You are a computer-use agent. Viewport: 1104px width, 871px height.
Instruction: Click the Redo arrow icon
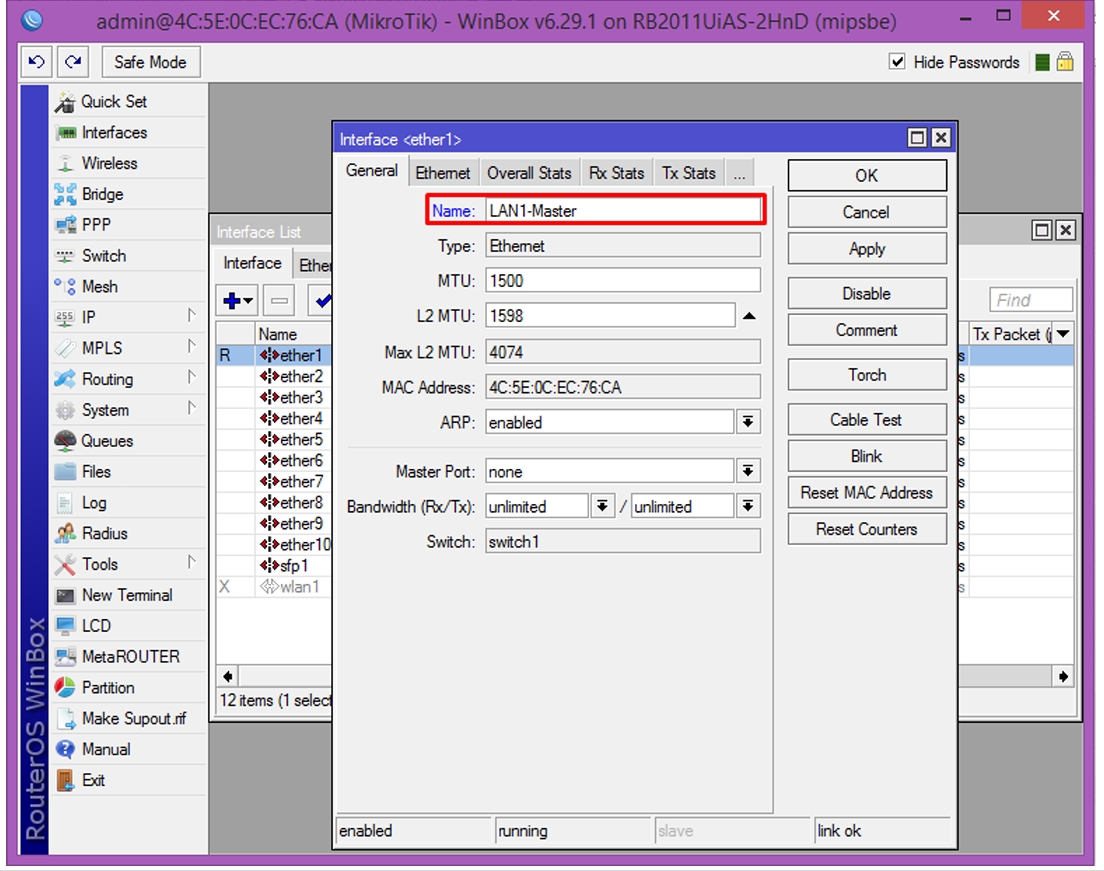coord(73,62)
